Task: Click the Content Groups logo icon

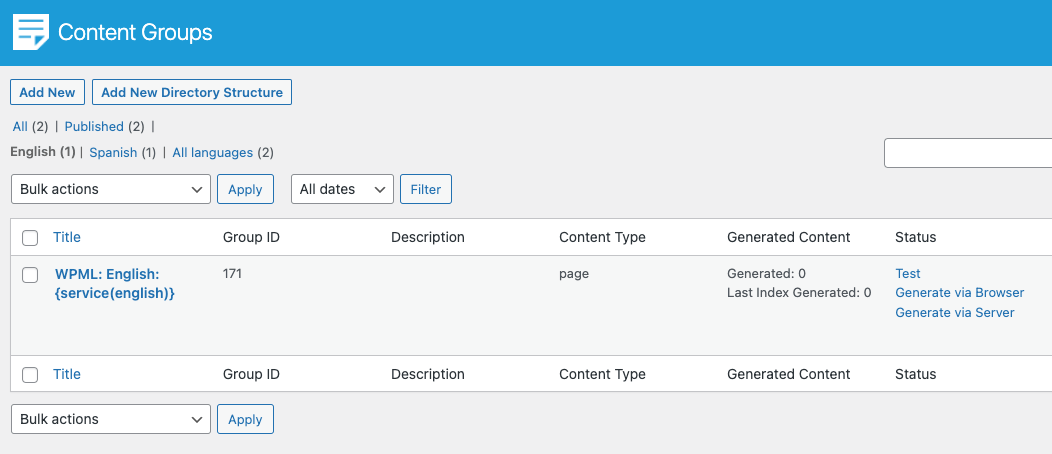Action: (30, 32)
